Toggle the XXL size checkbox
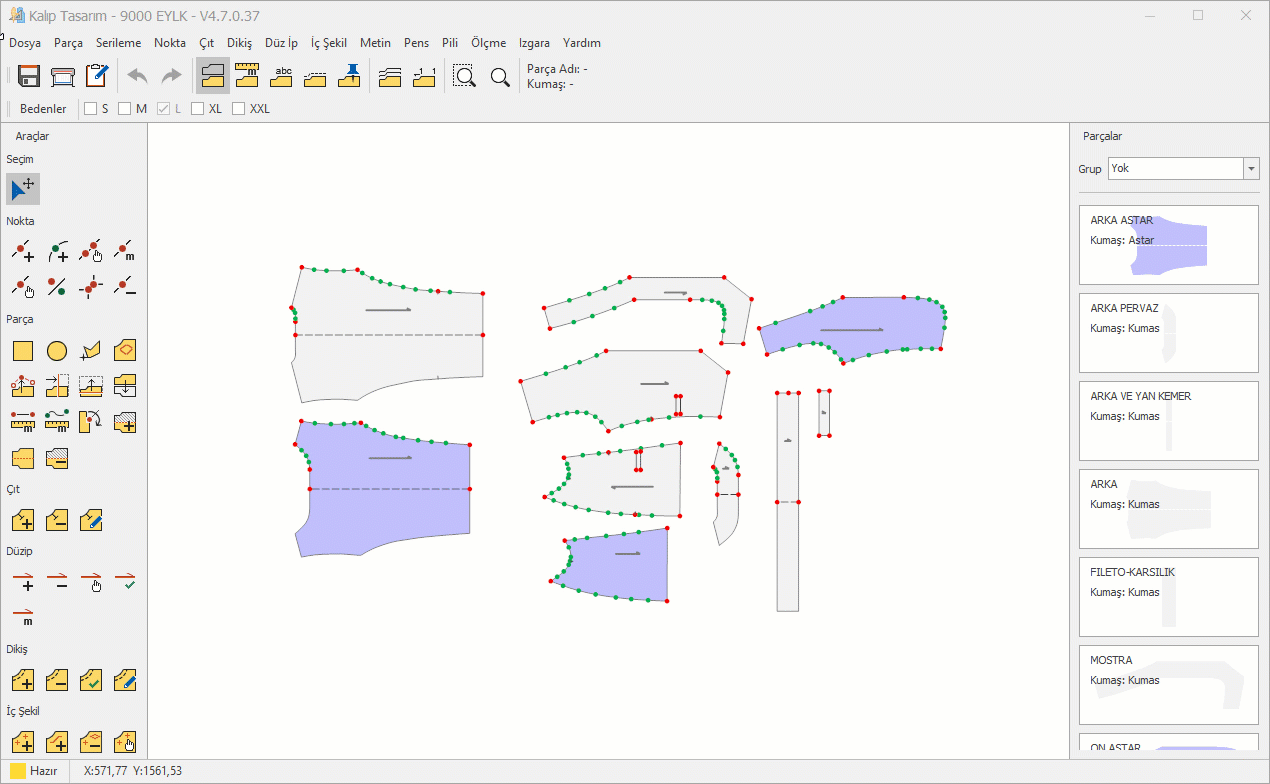This screenshot has height=784, width=1270. pyautogui.click(x=239, y=109)
